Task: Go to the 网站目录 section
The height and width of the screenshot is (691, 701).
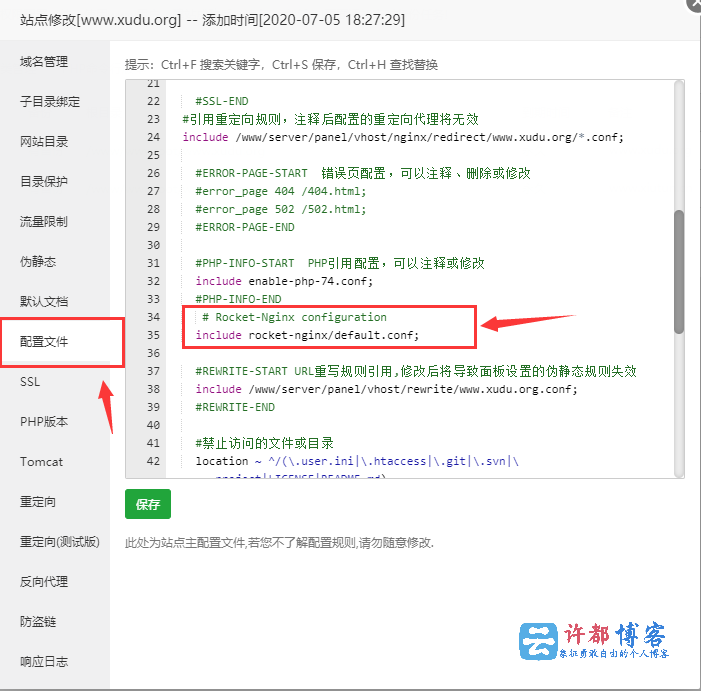Action: [x=44, y=142]
